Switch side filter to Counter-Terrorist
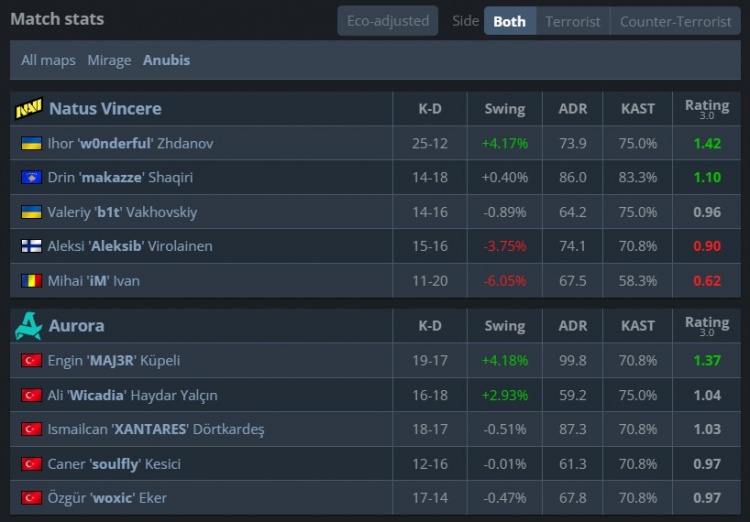The image size is (750, 522). 675,21
